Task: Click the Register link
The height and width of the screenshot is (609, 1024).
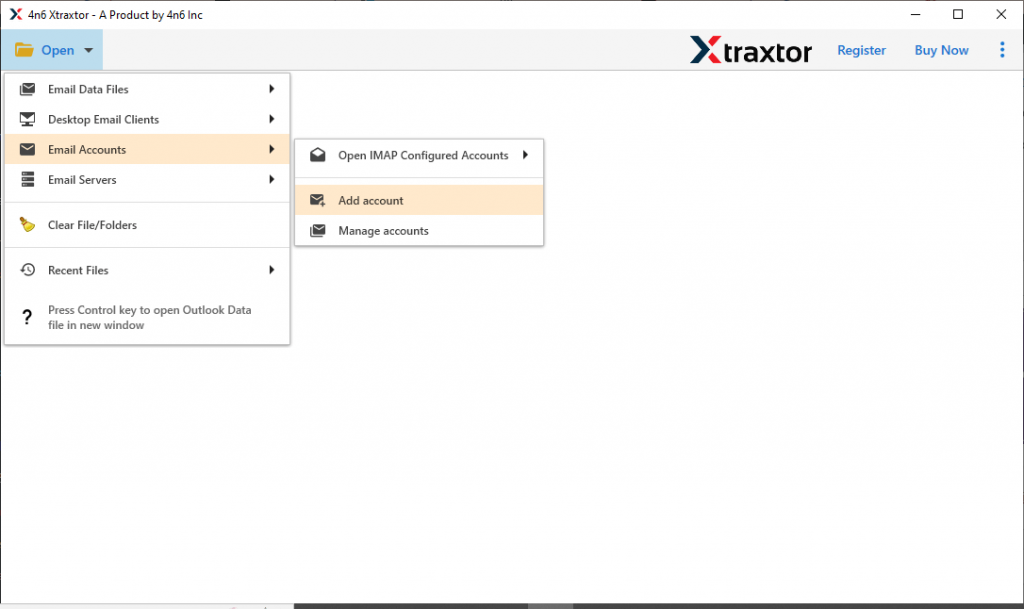Action: tap(861, 50)
